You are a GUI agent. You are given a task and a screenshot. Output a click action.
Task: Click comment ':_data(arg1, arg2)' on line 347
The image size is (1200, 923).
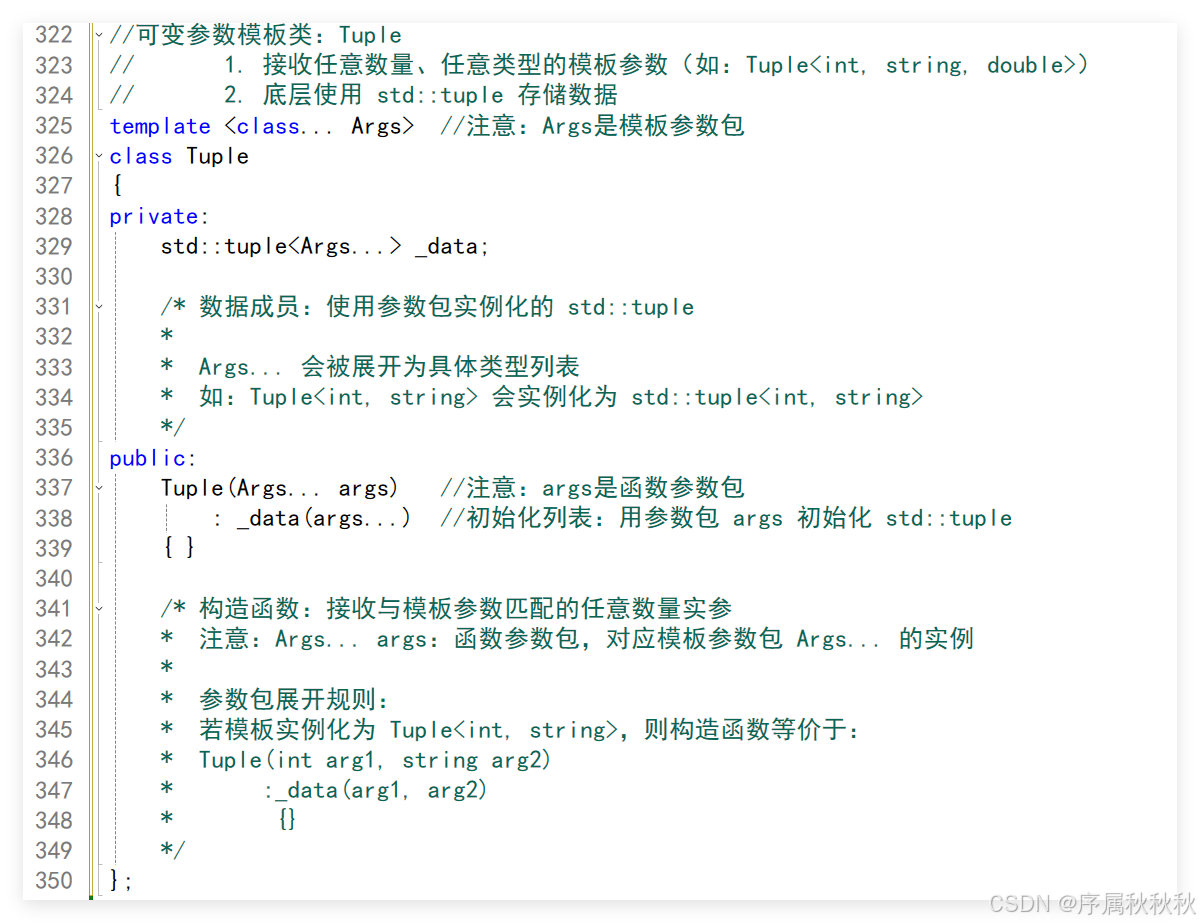376,790
